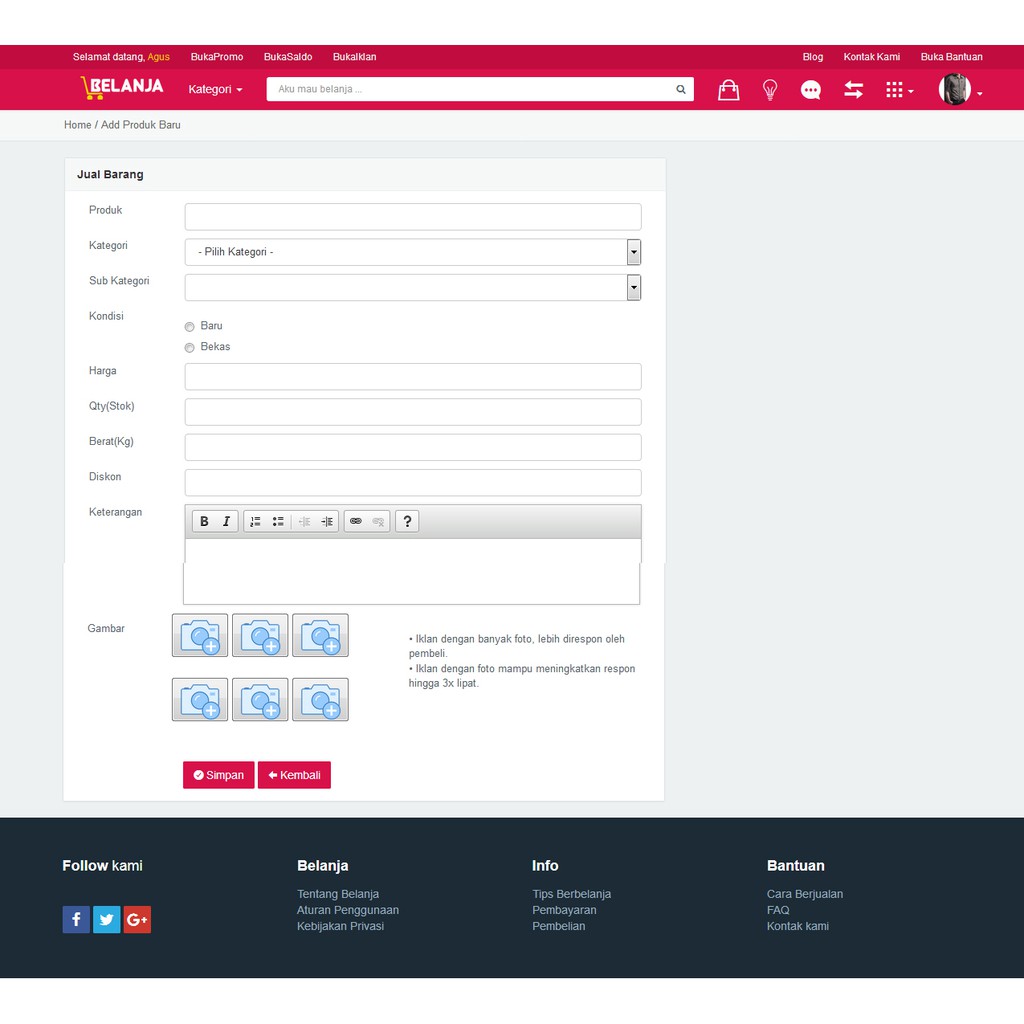Click the Kembali back button
Viewport: 1024px width, 1024px height.
point(295,775)
